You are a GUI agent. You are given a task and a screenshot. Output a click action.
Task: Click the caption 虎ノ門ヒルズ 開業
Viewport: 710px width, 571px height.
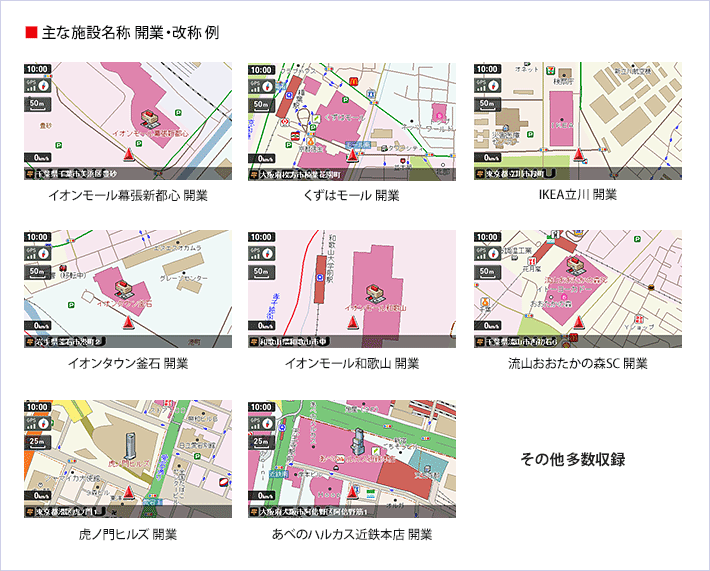click(128, 534)
